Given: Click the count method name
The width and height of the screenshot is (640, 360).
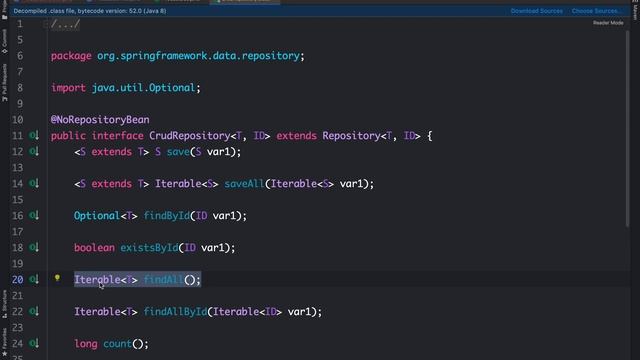Looking at the screenshot, I should [117, 344].
